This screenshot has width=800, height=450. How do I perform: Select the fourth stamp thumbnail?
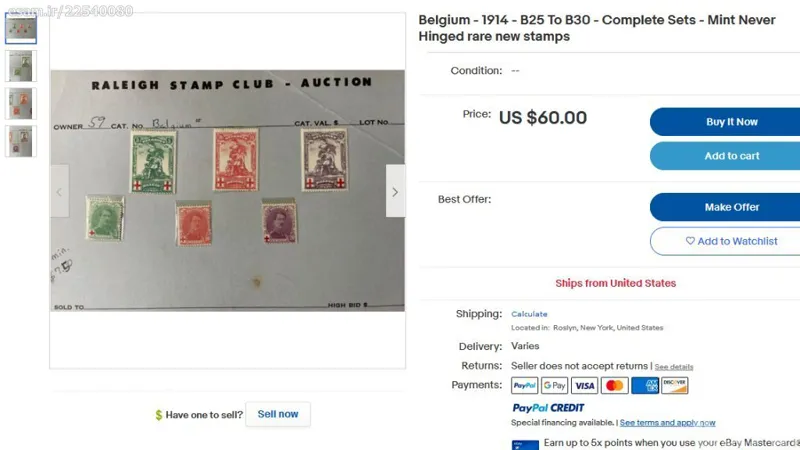pyautogui.click(x=21, y=141)
